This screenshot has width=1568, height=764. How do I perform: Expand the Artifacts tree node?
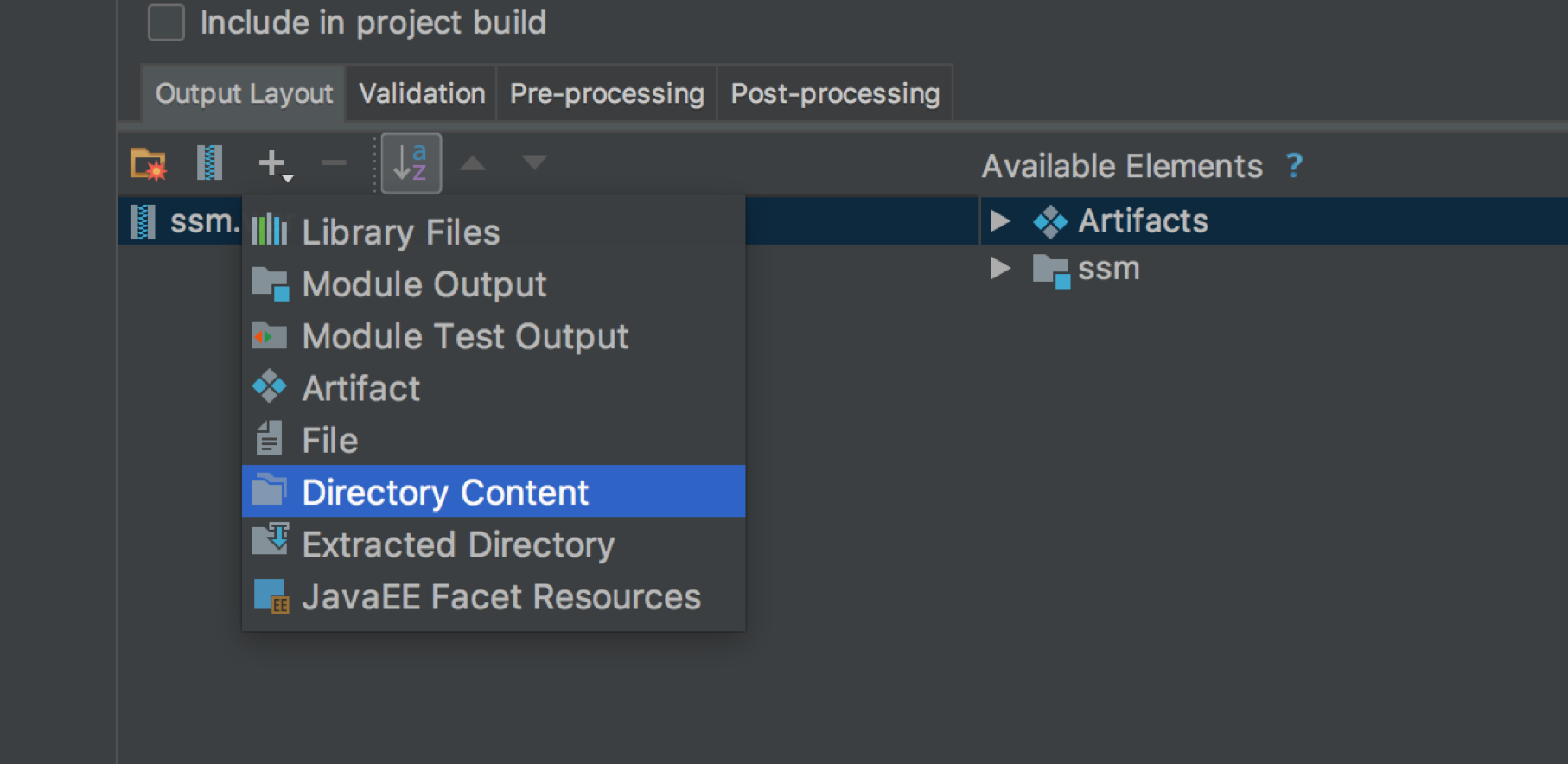click(1000, 220)
